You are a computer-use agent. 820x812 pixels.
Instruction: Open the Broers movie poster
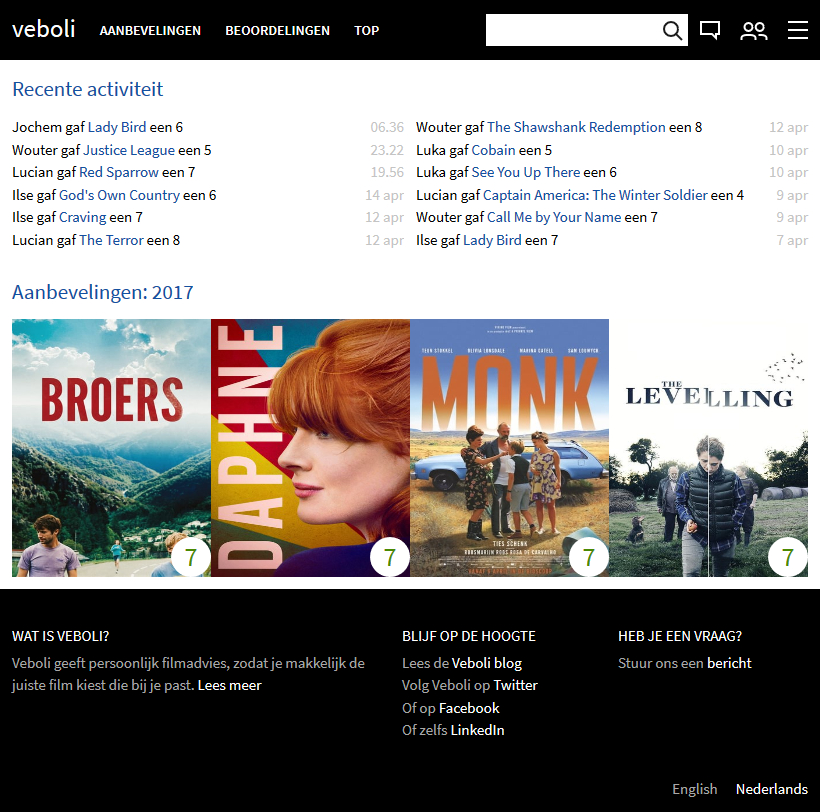point(111,448)
